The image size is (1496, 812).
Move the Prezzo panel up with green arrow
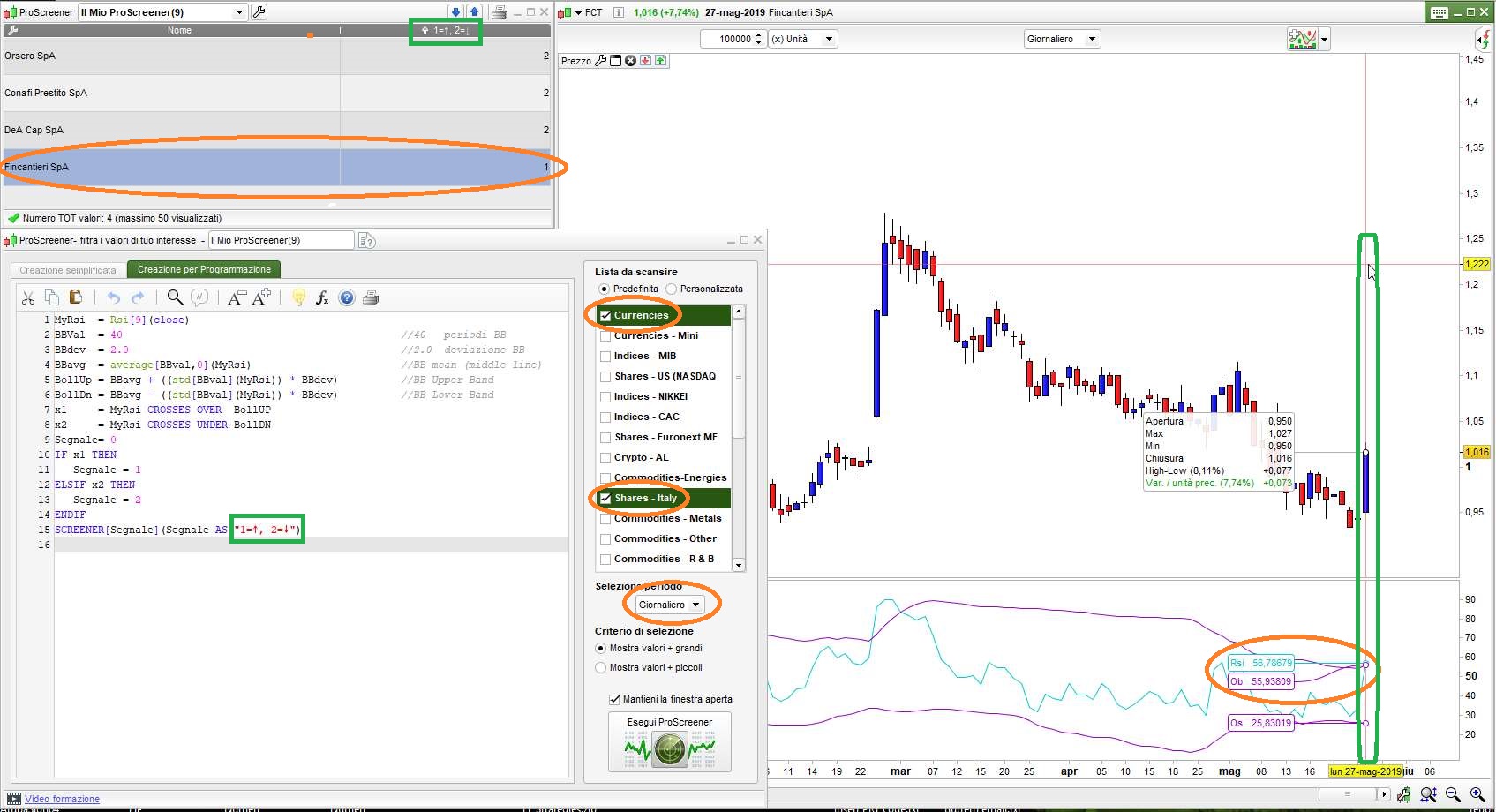(660, 61)
